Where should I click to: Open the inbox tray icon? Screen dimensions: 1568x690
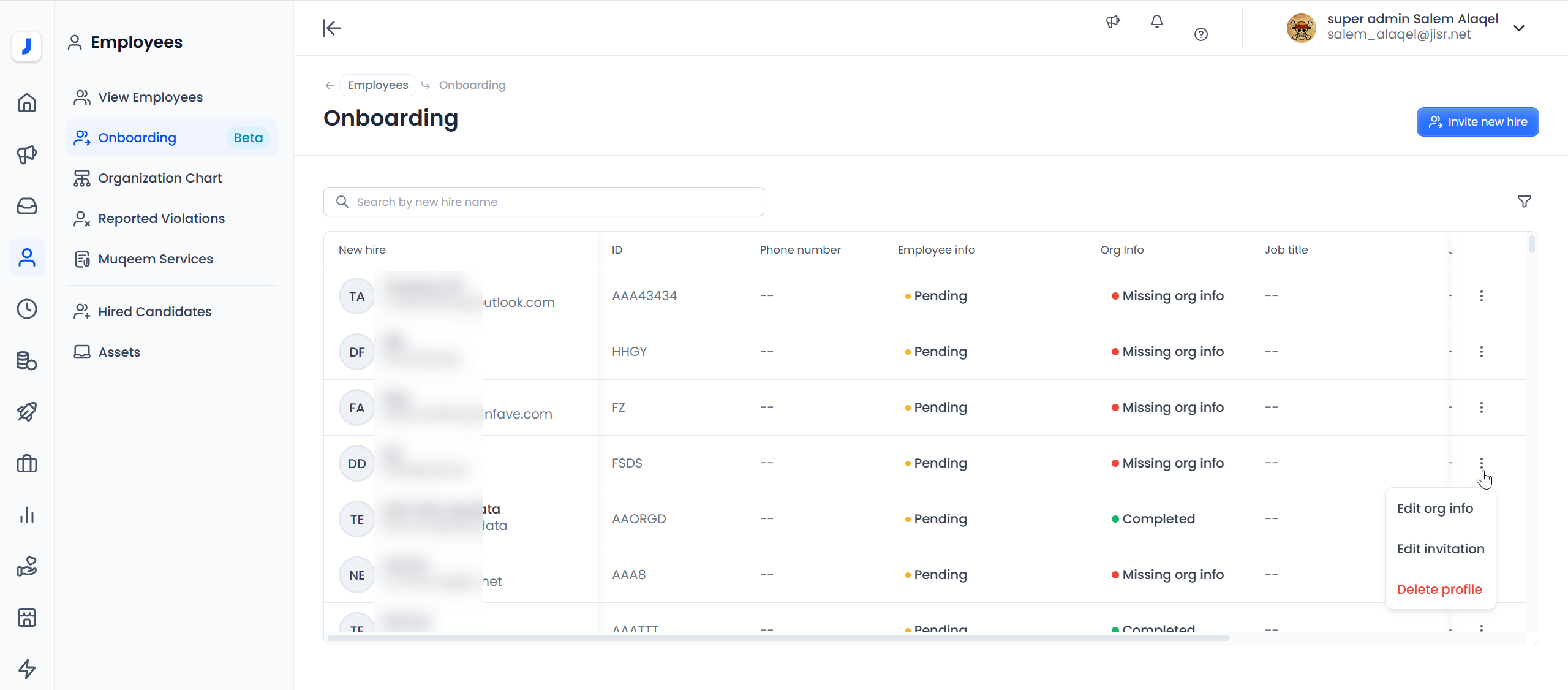(27, 206)
